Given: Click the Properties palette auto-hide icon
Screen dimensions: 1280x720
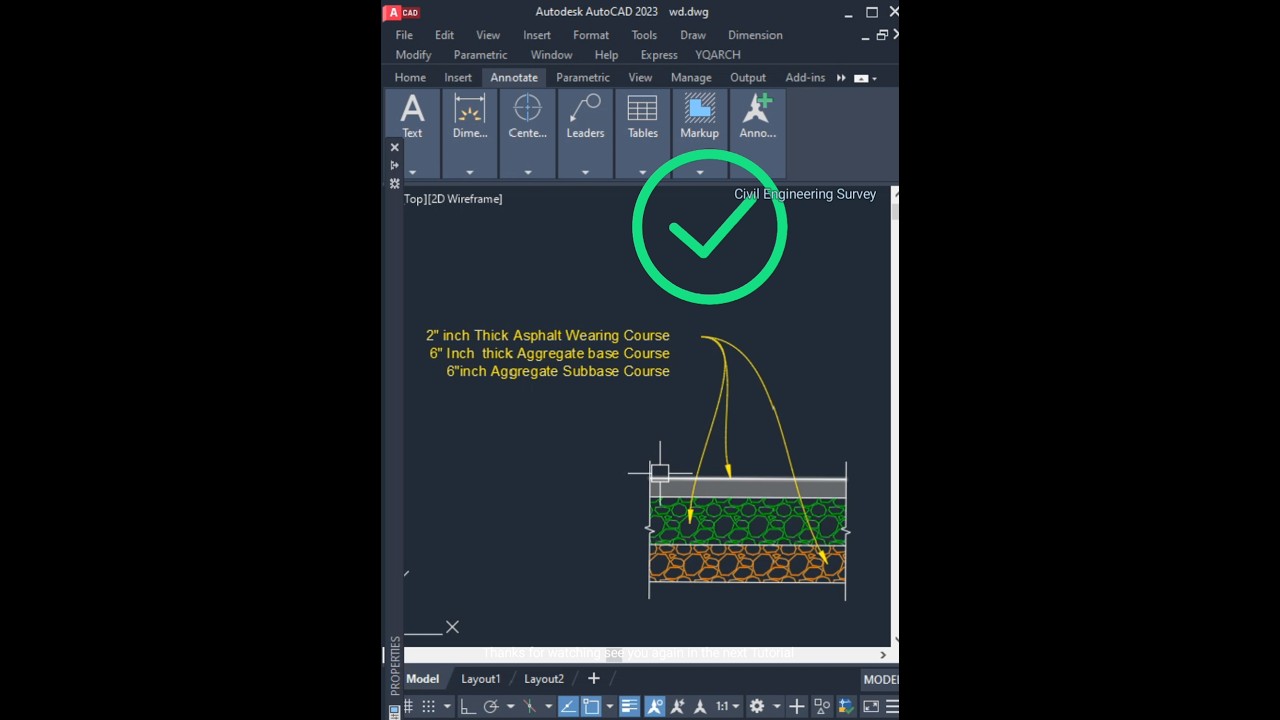Looking at the screenshot, I should pos(394,165).
